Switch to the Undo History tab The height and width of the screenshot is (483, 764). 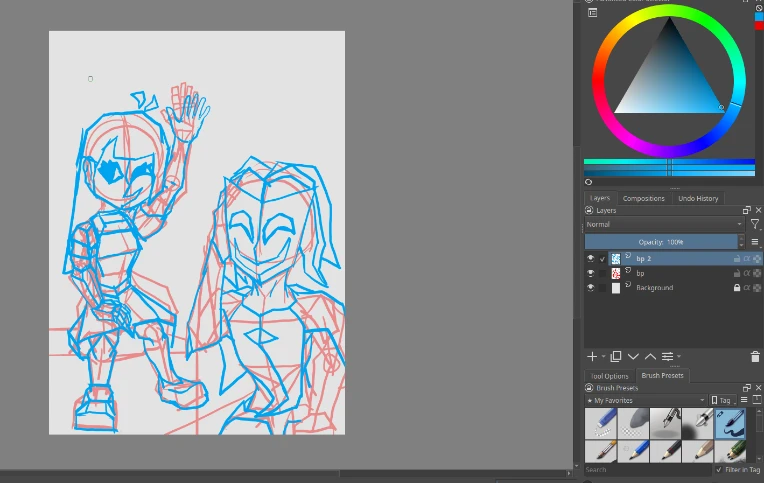[x=698, y=199]
